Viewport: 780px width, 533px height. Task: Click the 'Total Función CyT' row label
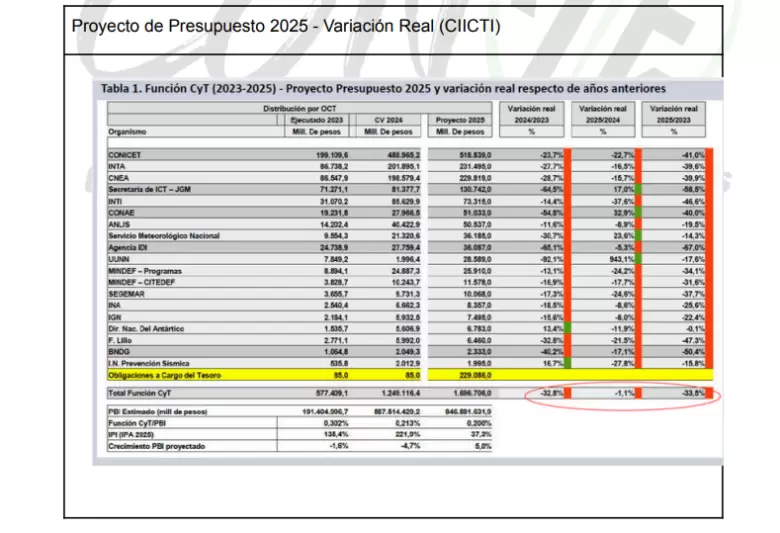[139, 393]
